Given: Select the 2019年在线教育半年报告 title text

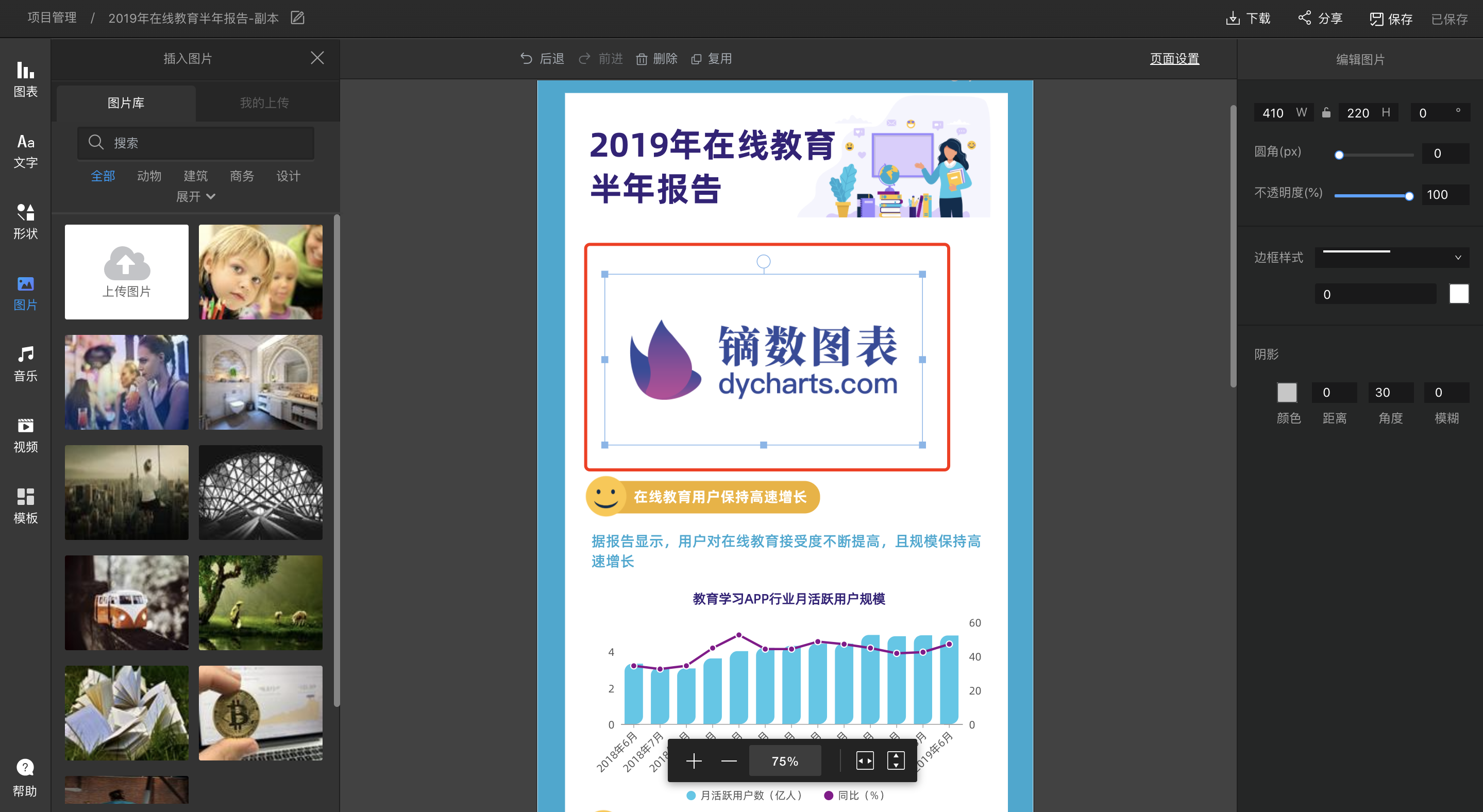Looking at the screenshot, I should tap(712, 167).
